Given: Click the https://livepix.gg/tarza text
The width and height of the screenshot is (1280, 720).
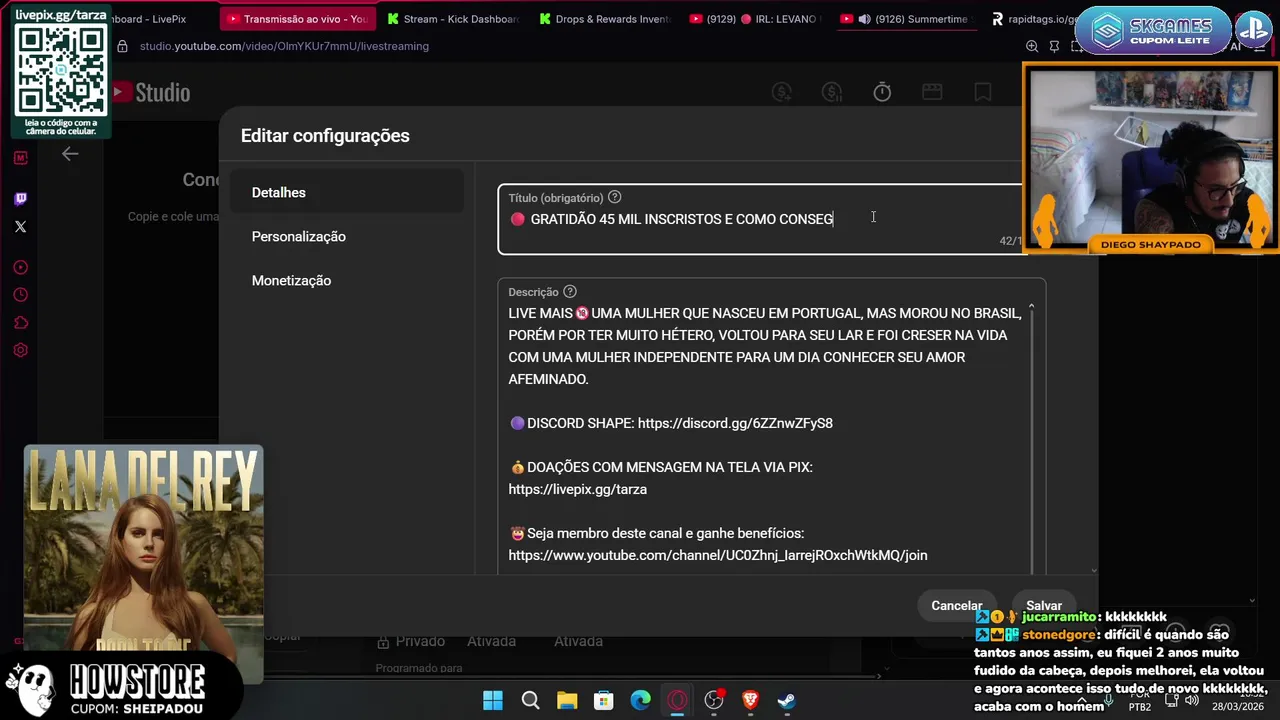Looking at the screenshot, I should coord(577,489).
